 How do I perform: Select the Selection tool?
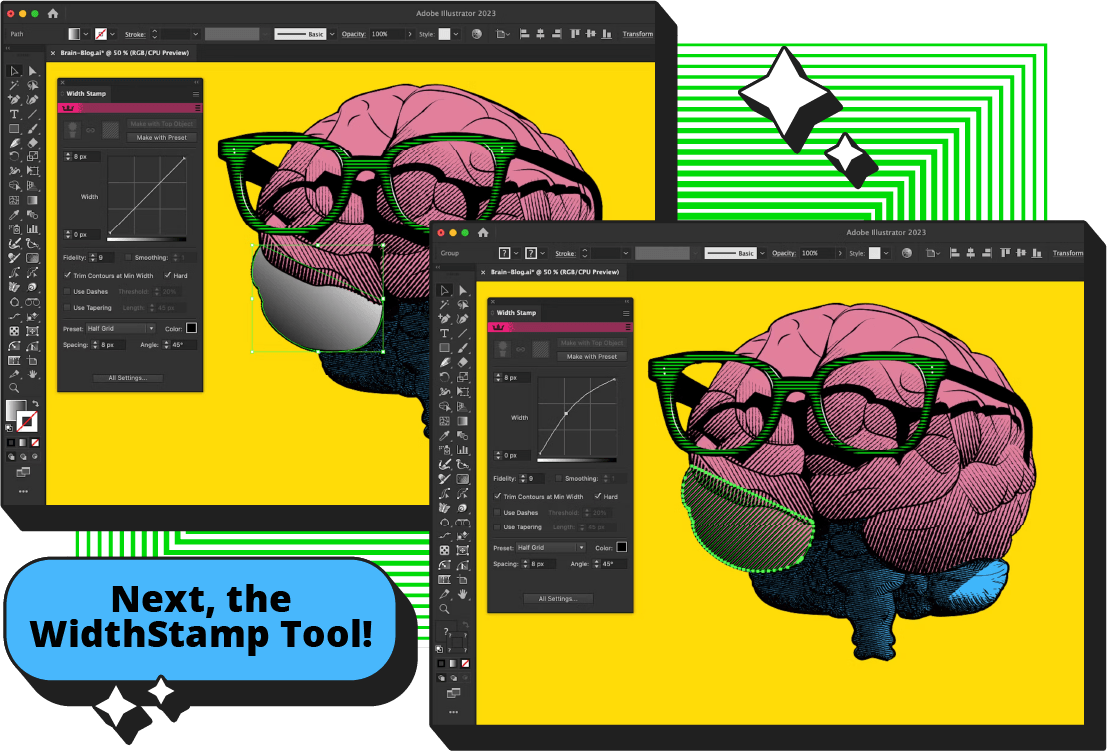pos(444,290)
